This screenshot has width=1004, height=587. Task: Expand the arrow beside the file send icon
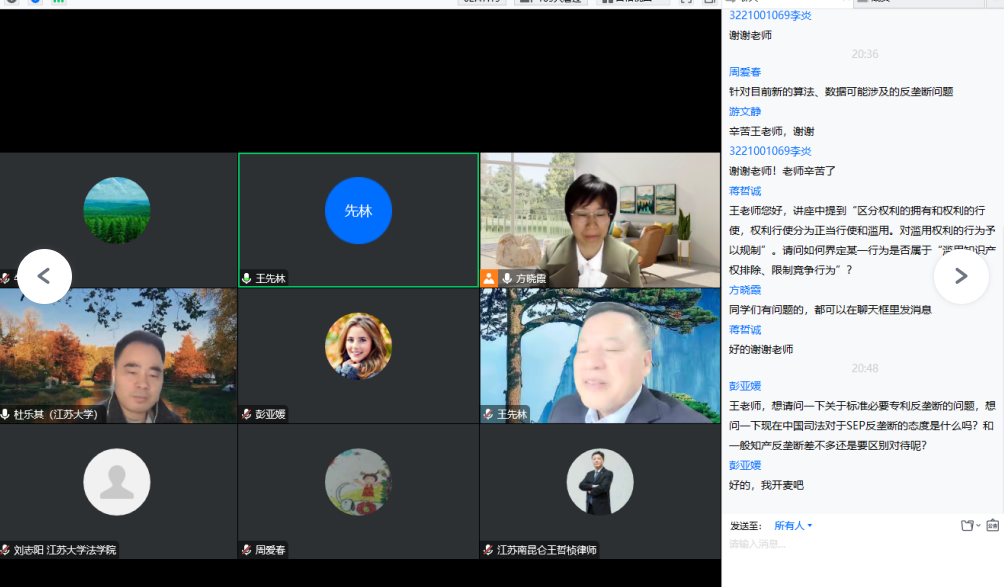pyautogui.click(x=978, y=526)
